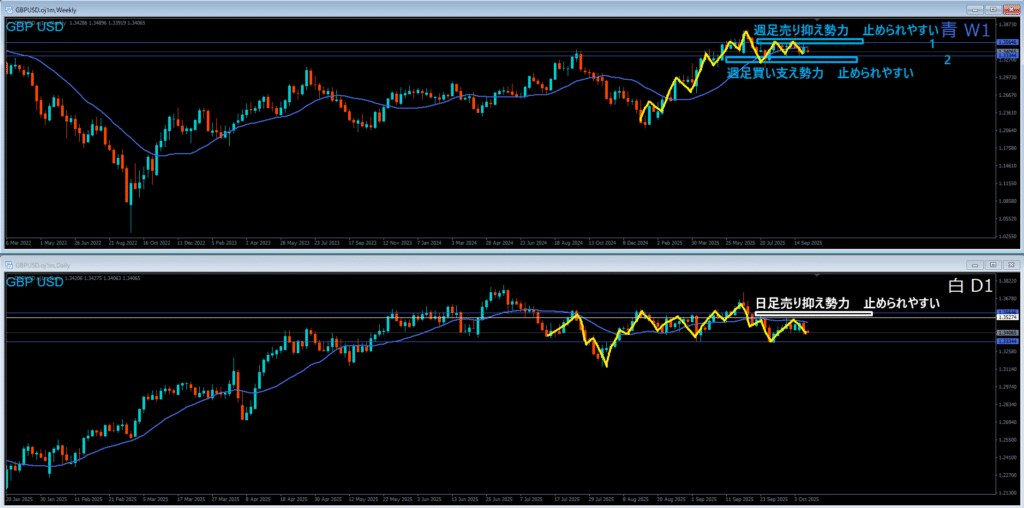Click the number 1 label on Weekly chart
The height and width of the screenshot is (508, 1024).
click(x=931, y=45)
